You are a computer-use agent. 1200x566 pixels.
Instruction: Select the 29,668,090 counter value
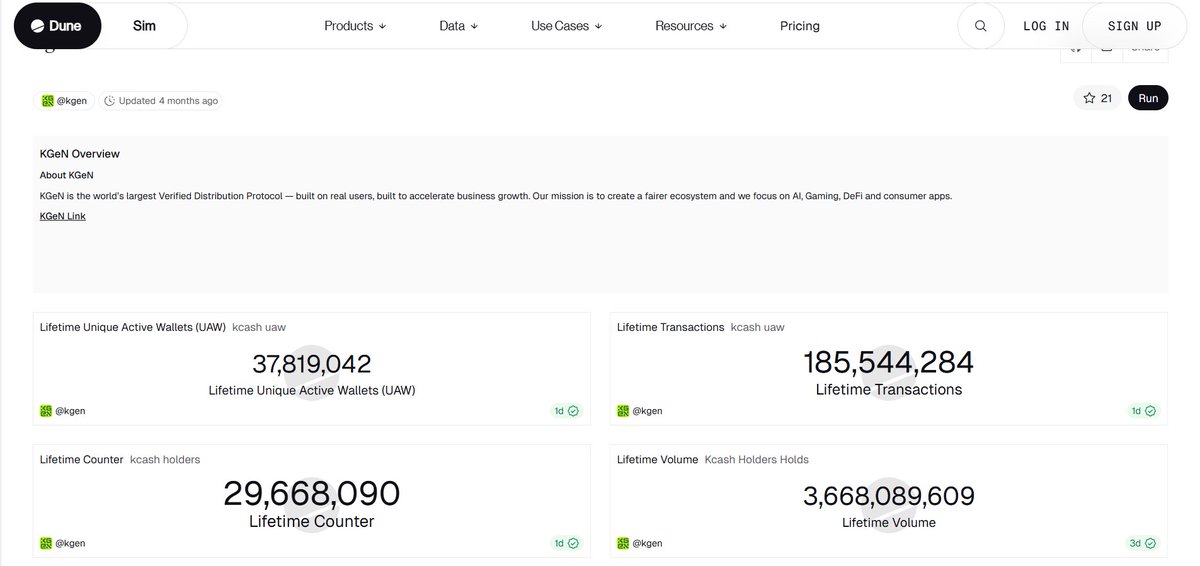(x=312, y=493)
